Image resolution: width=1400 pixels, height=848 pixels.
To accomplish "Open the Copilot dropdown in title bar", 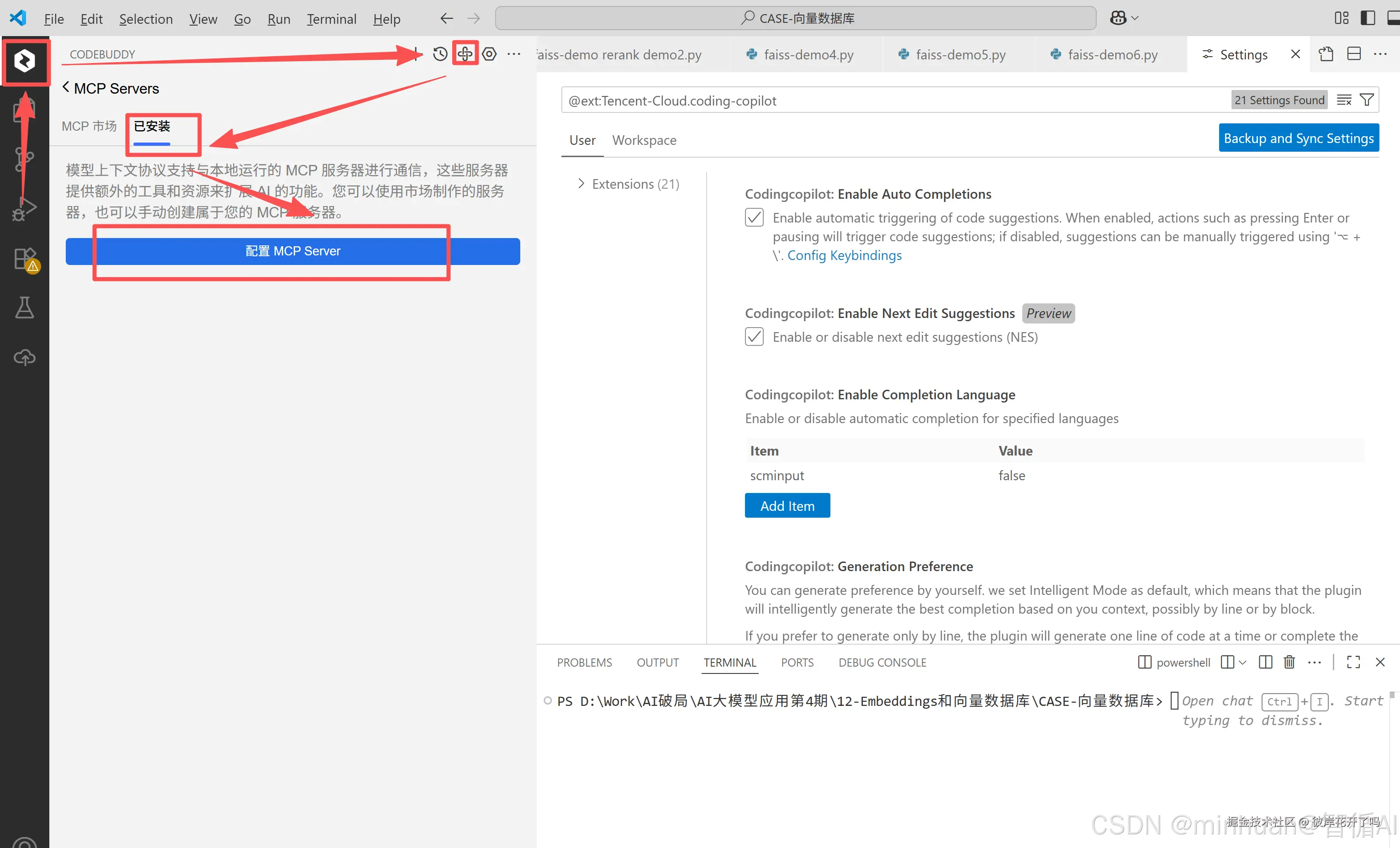I will click(x=1135, y=18).
